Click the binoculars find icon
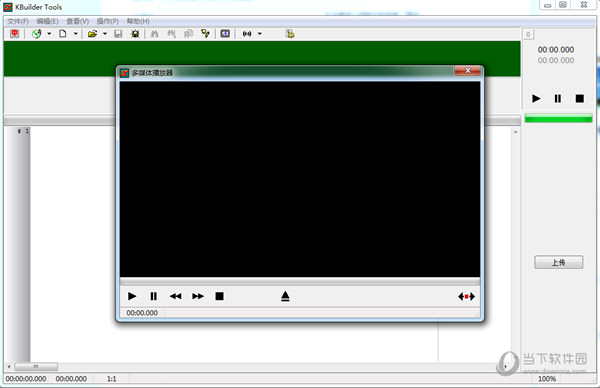600x388 pixels. (155, 34)
